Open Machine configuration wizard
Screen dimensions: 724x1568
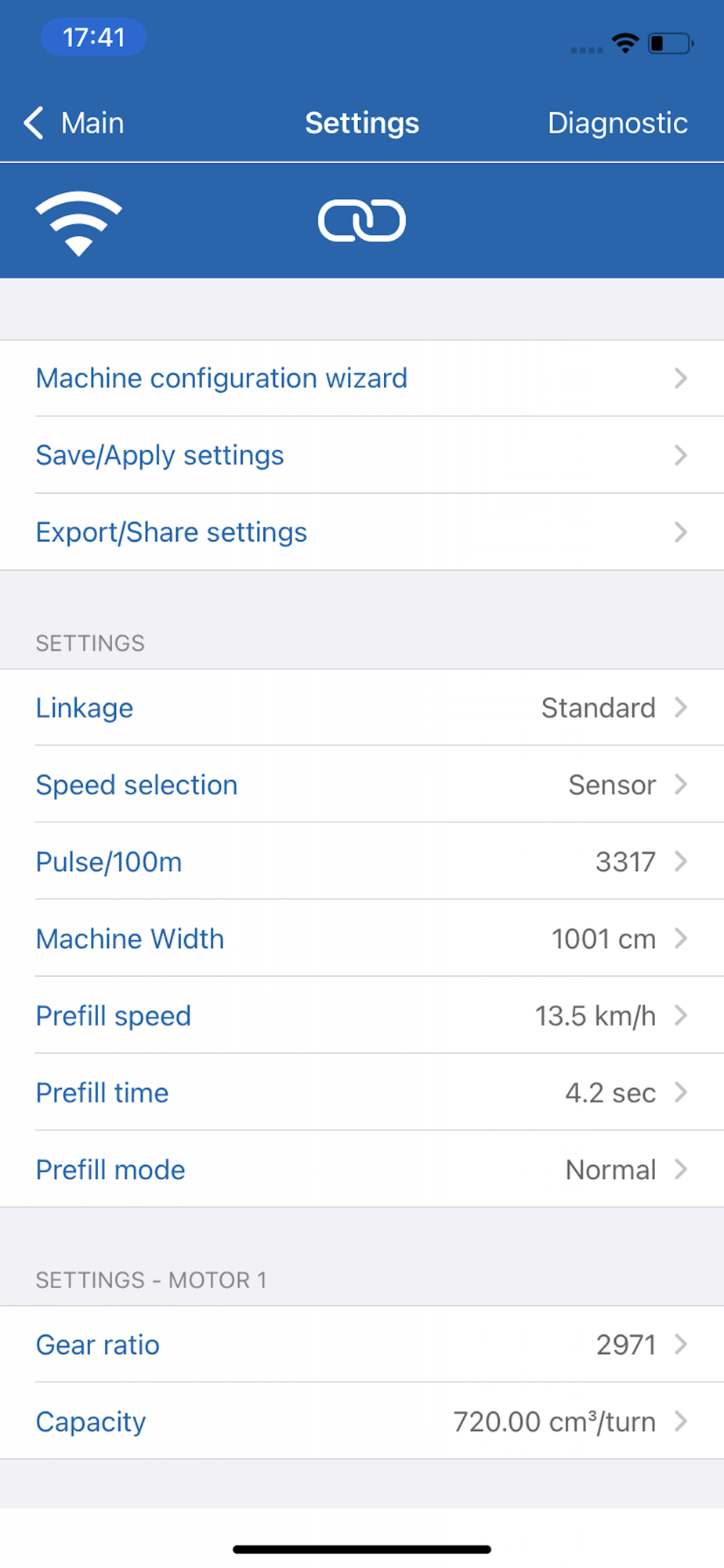(362, 379)
